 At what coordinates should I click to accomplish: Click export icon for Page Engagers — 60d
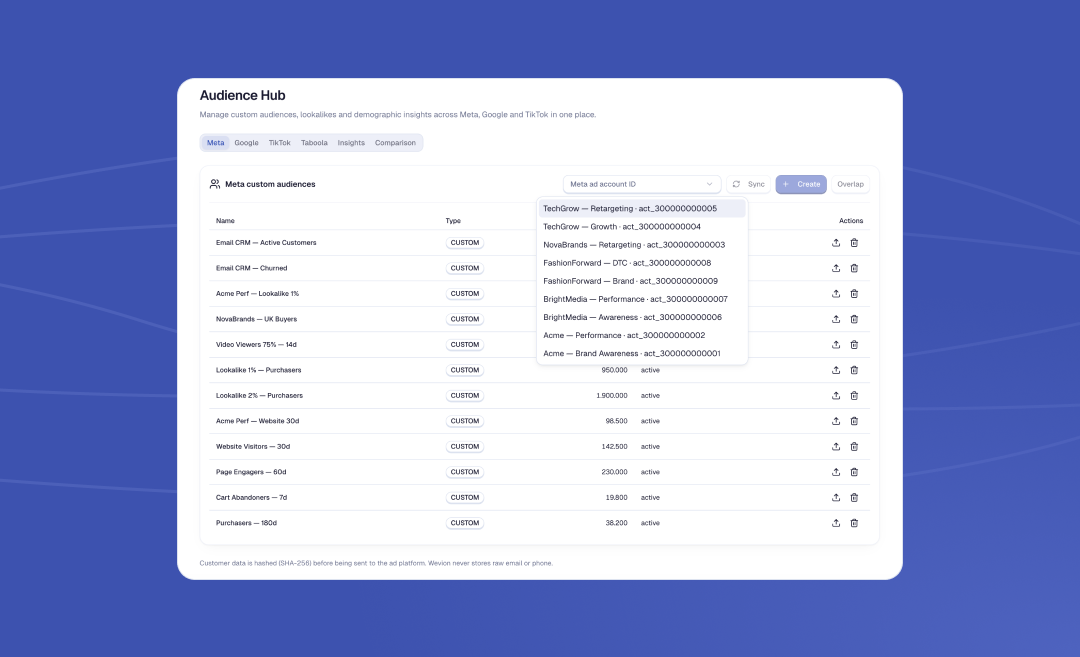(835, 472)
